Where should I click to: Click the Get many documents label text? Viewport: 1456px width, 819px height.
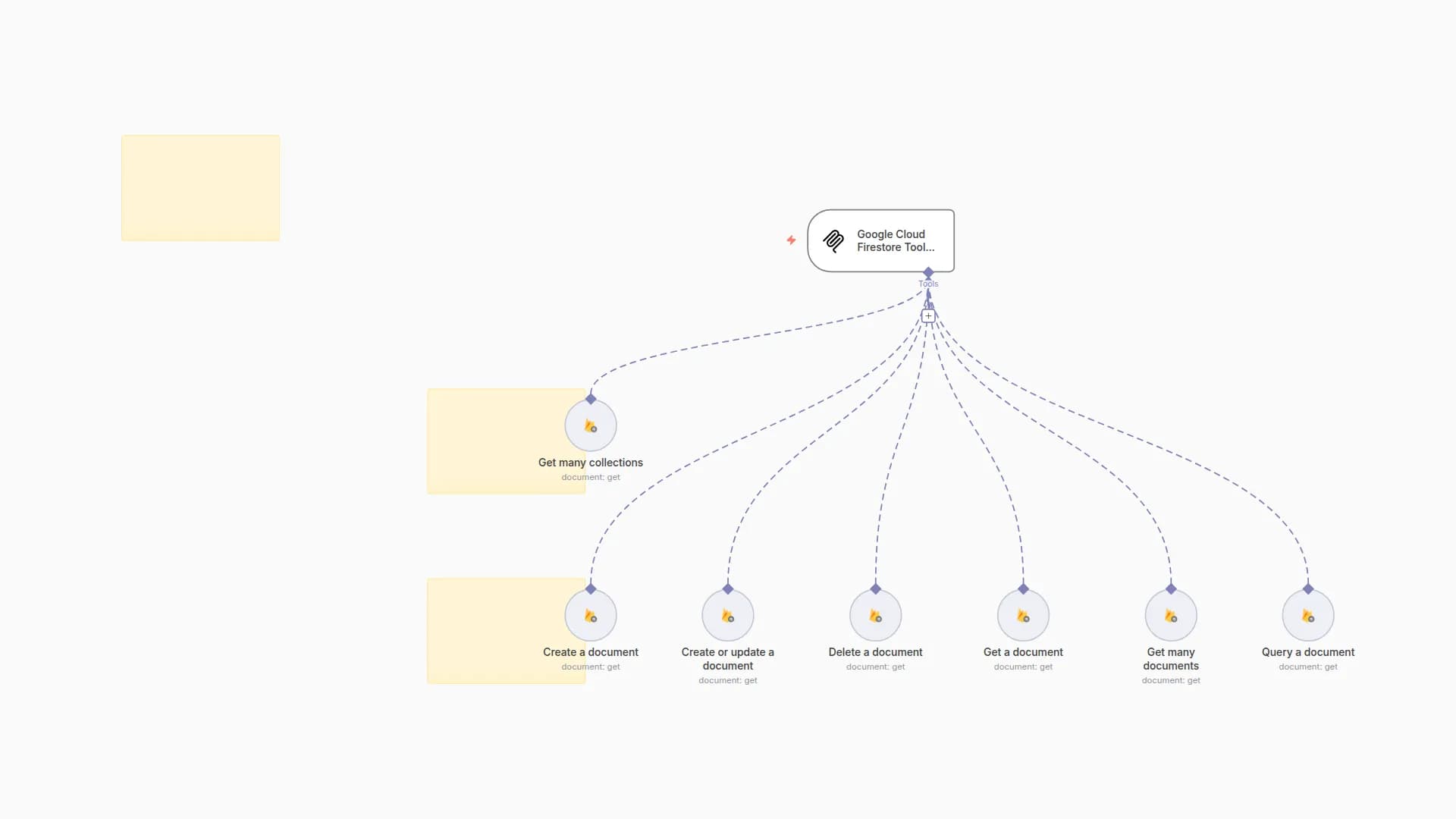click(x=1171, y=659)
